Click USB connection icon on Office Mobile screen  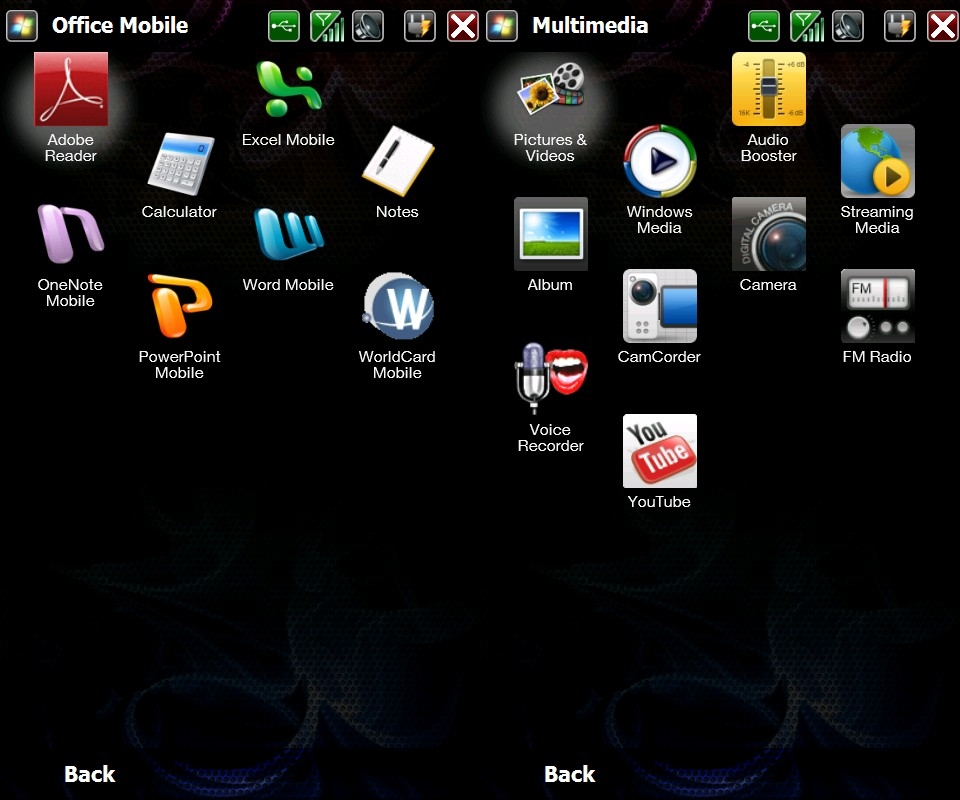(284, 26)
